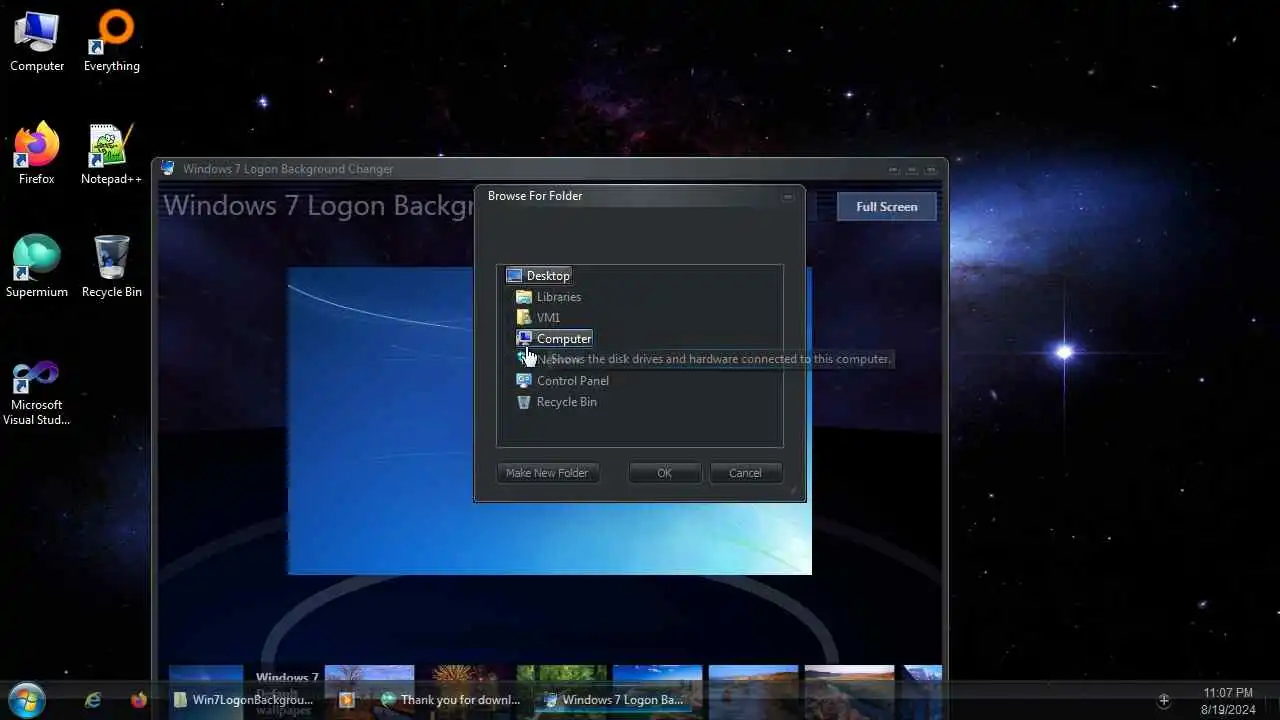Switch to Thank you for downl... taskbar item
This screenshot has height=720, width=1280.
451,700
